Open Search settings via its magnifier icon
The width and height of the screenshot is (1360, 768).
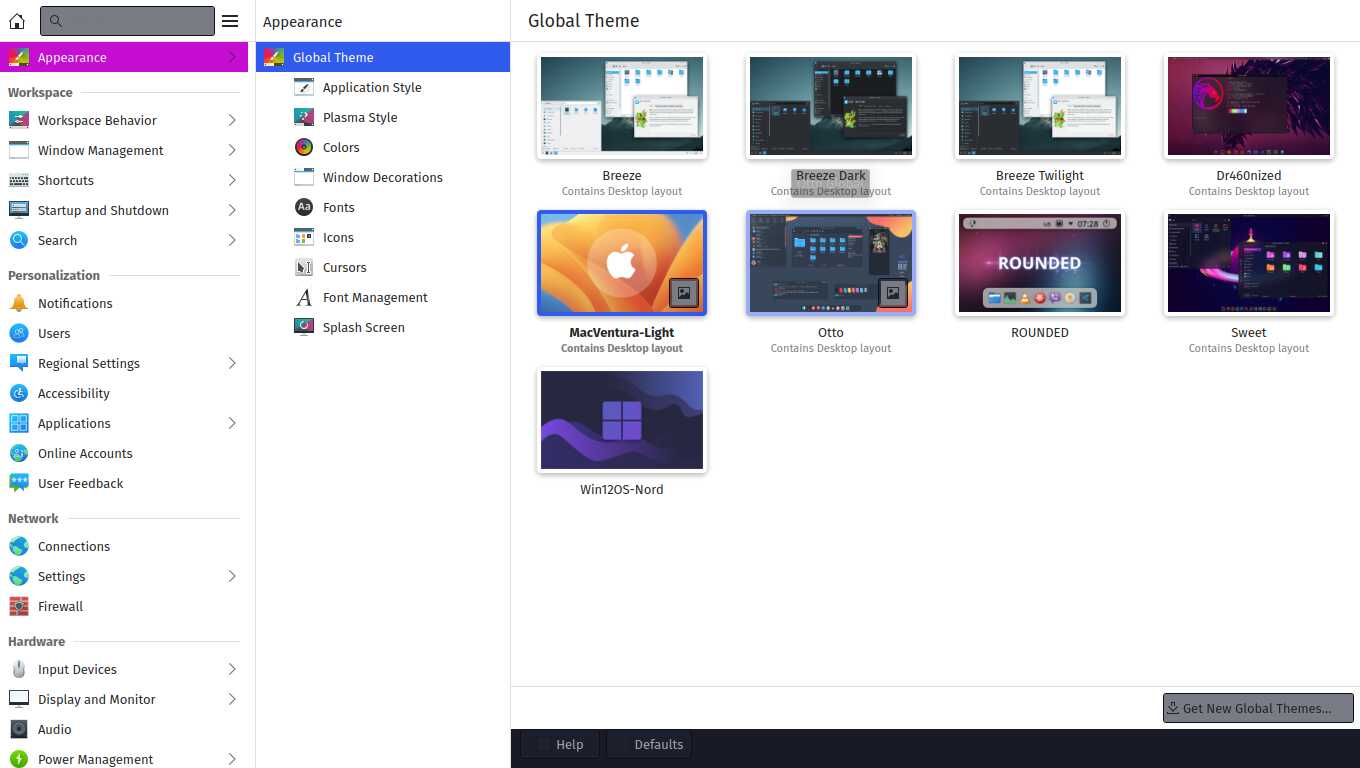pyautogui.click(x=19, y=240)
